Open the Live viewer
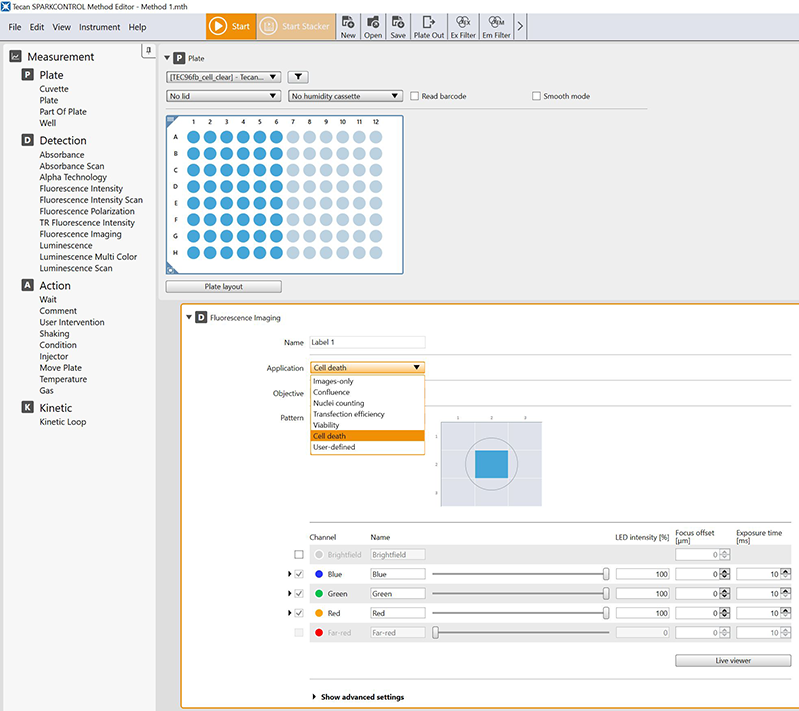The image size is (799, 711). (732, 661)
